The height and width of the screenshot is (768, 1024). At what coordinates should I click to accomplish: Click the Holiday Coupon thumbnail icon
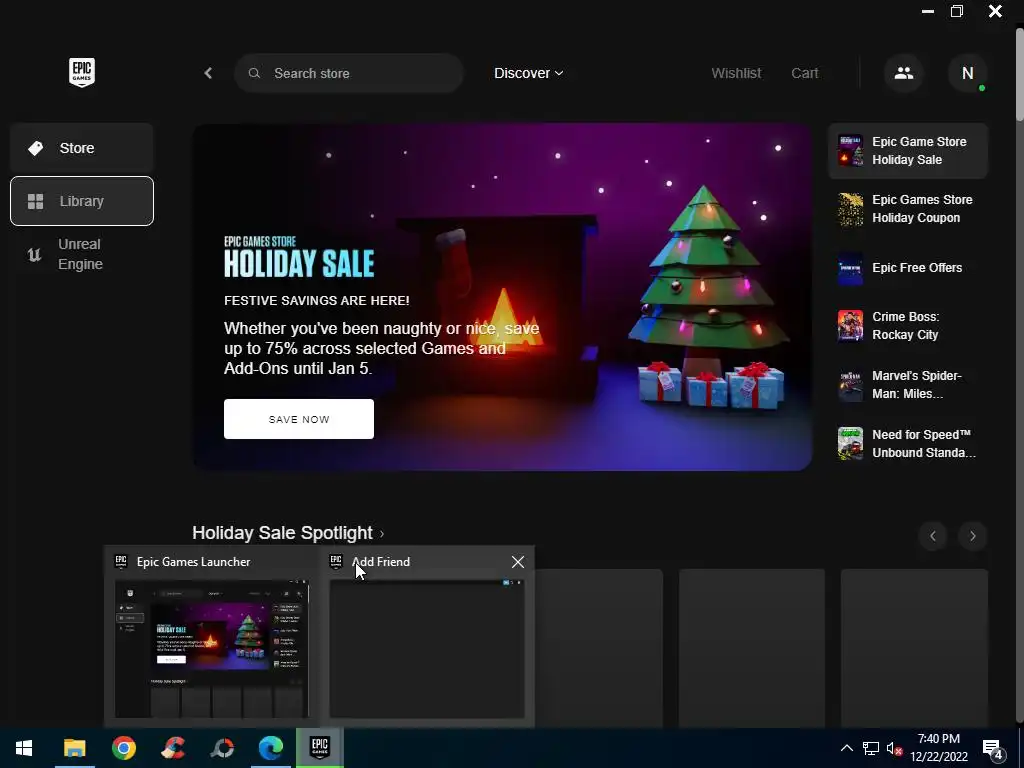(x=850, y=209)
